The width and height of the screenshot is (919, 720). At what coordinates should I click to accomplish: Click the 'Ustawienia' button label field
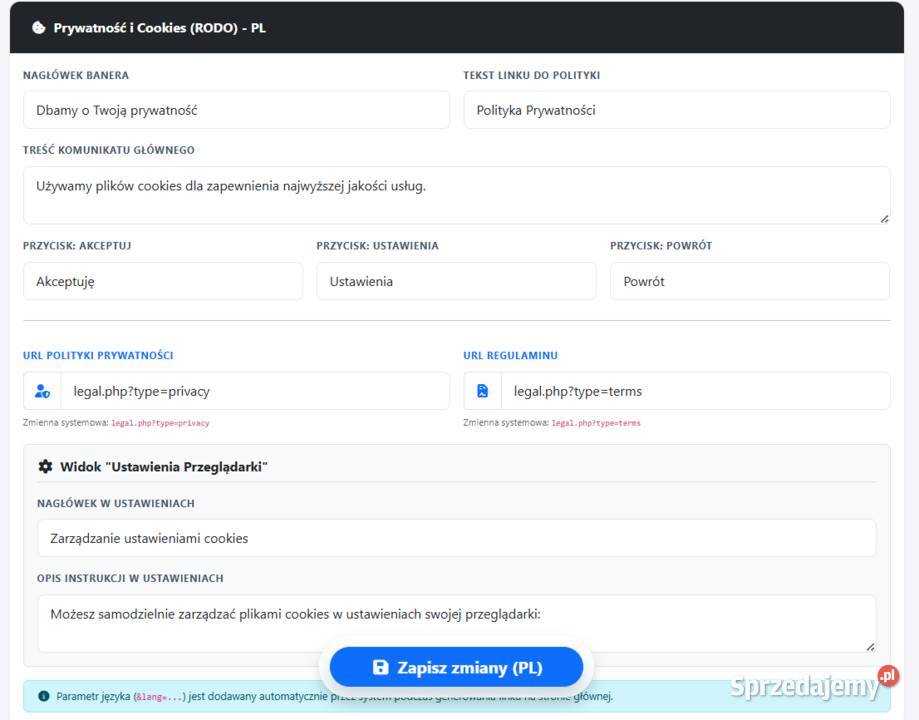(456, 281)
